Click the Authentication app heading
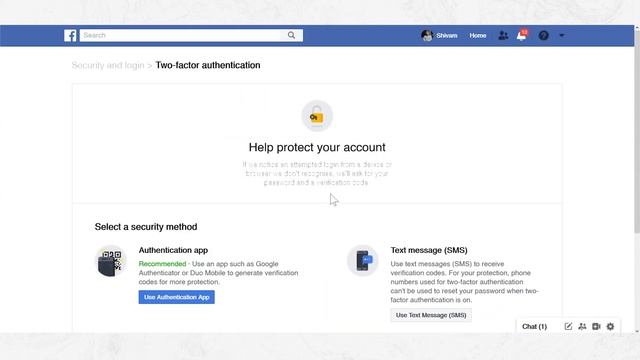This screenshot has height=360, width=640. [x=173, y=250]
